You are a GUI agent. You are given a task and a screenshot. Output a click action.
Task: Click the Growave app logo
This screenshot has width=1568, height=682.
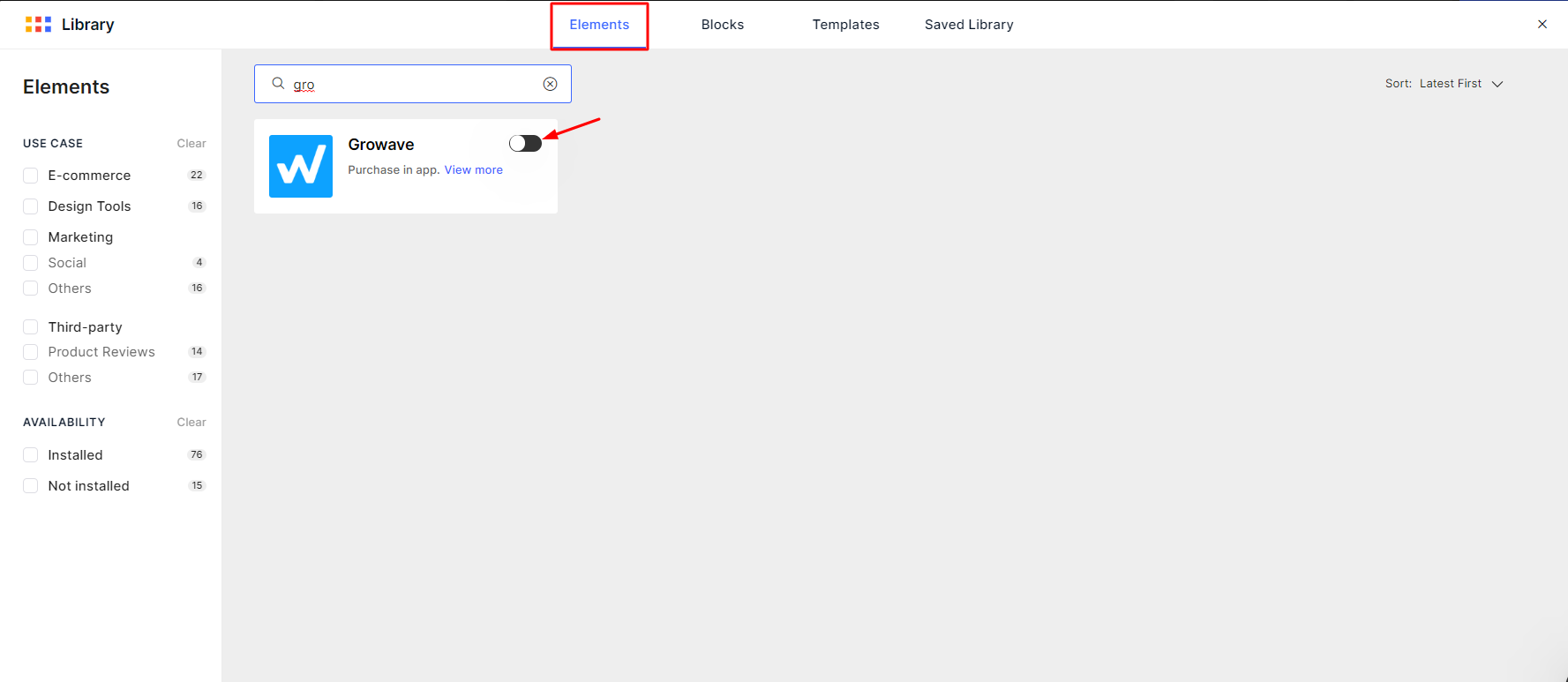pos(301,166)
